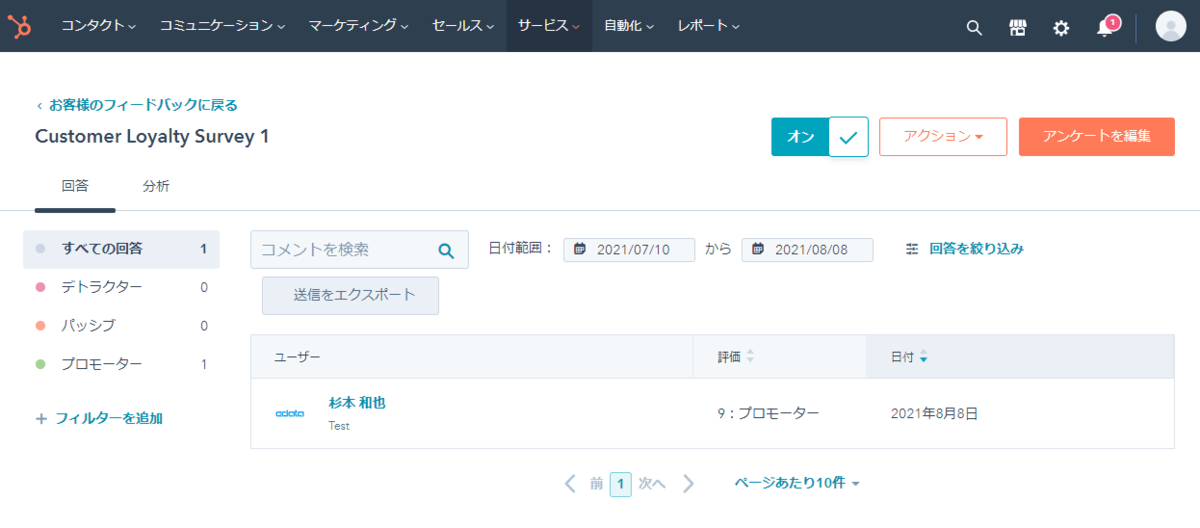Click the start date field 2021/07/10
The image size is (1200, 528).
tap(630, 250)
